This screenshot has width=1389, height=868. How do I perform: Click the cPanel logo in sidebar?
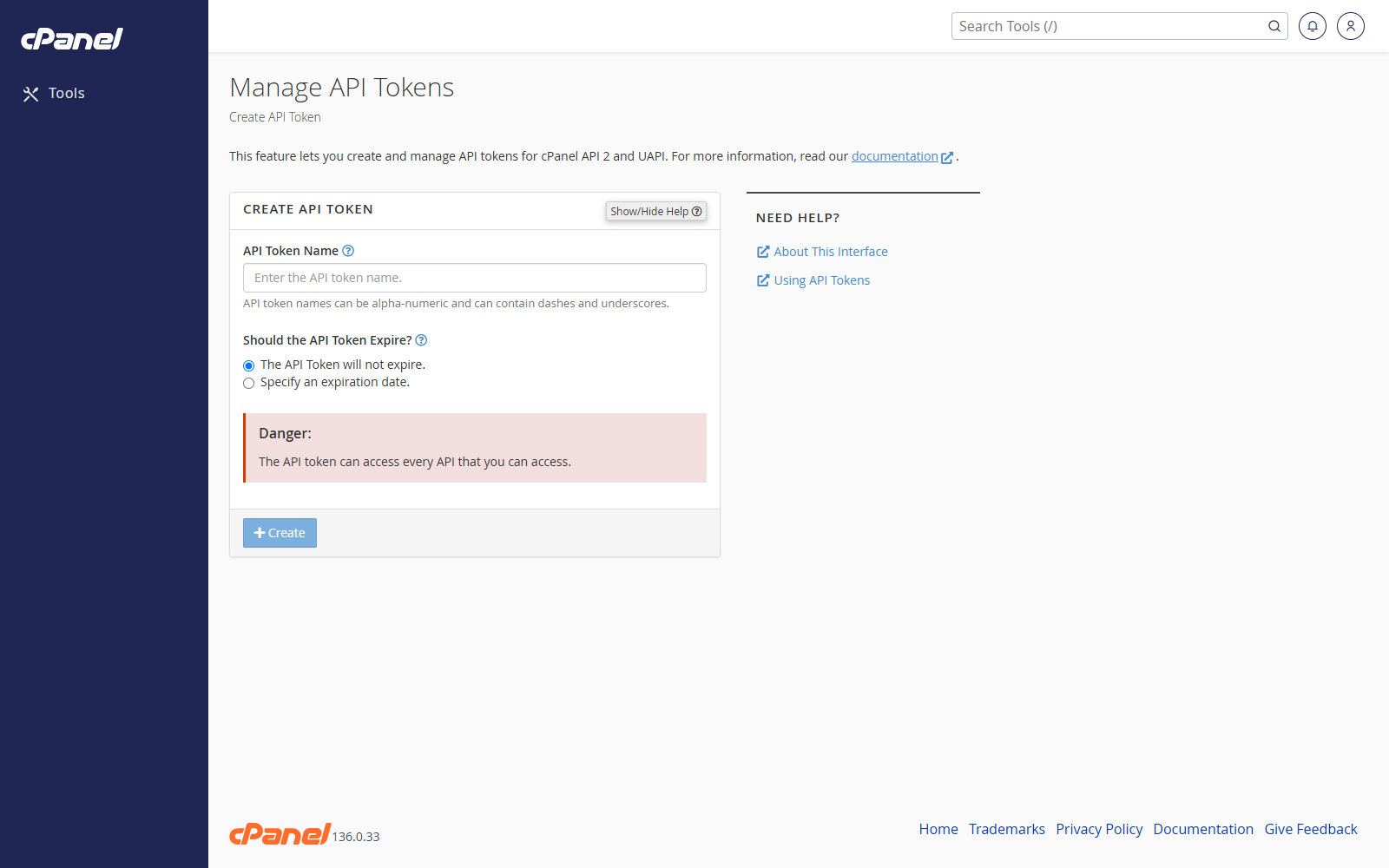pos(72,39)
